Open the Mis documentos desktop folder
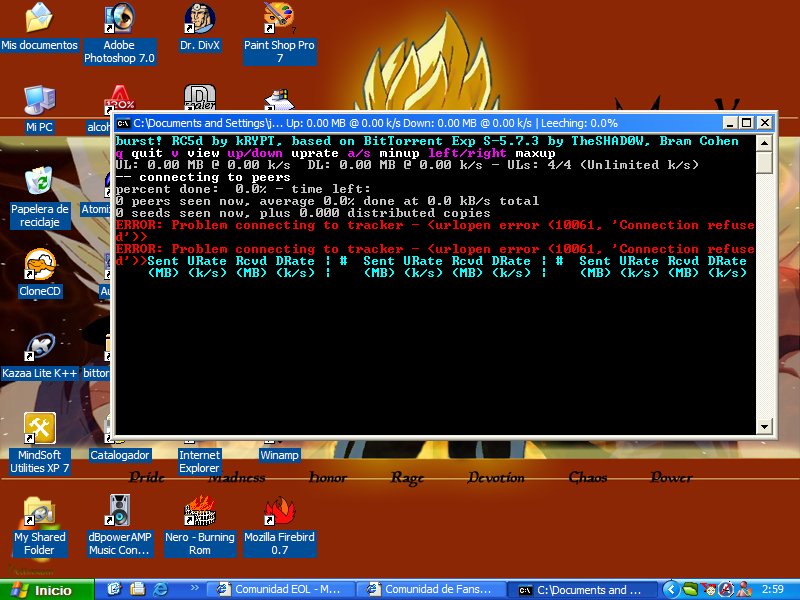 [39, 26]
